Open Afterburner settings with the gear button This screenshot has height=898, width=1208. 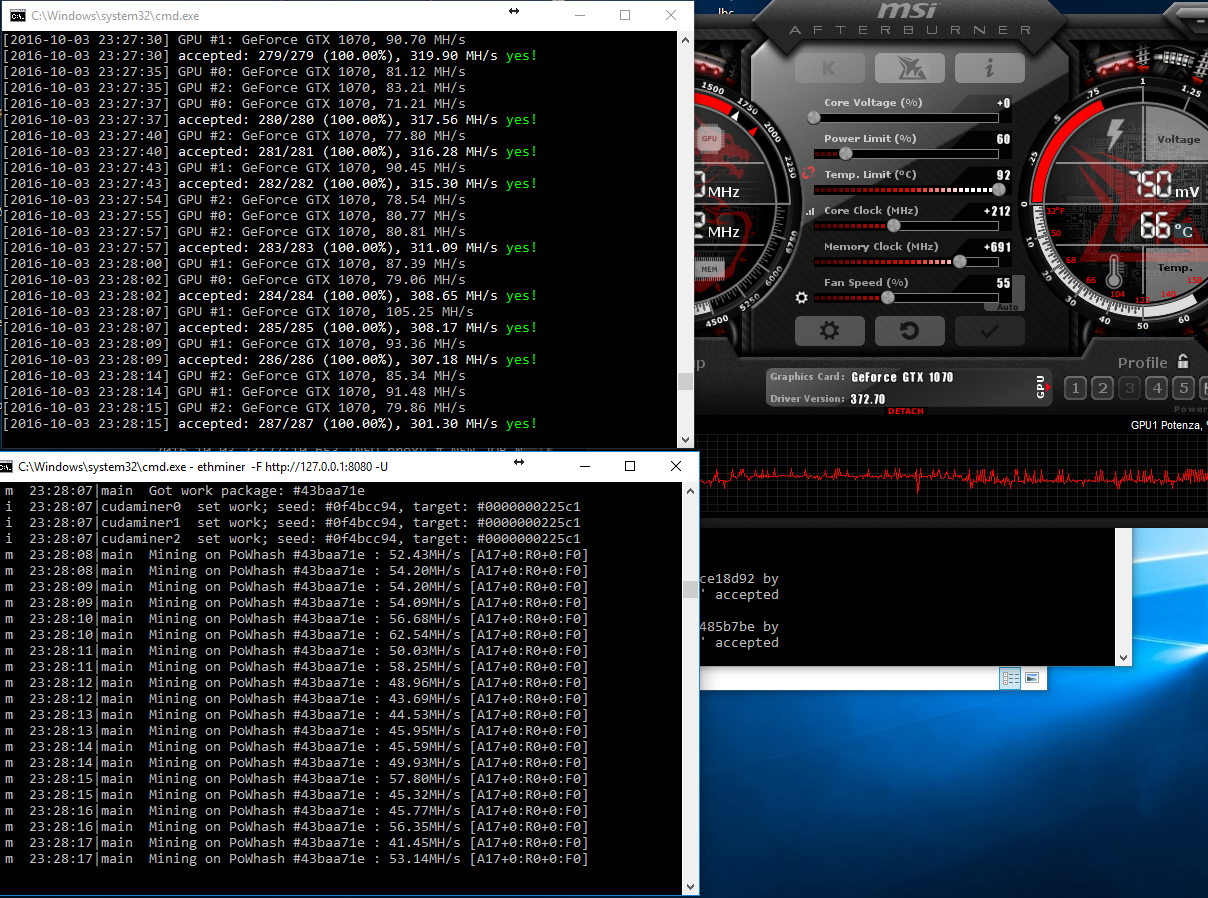tap(829, 331)
